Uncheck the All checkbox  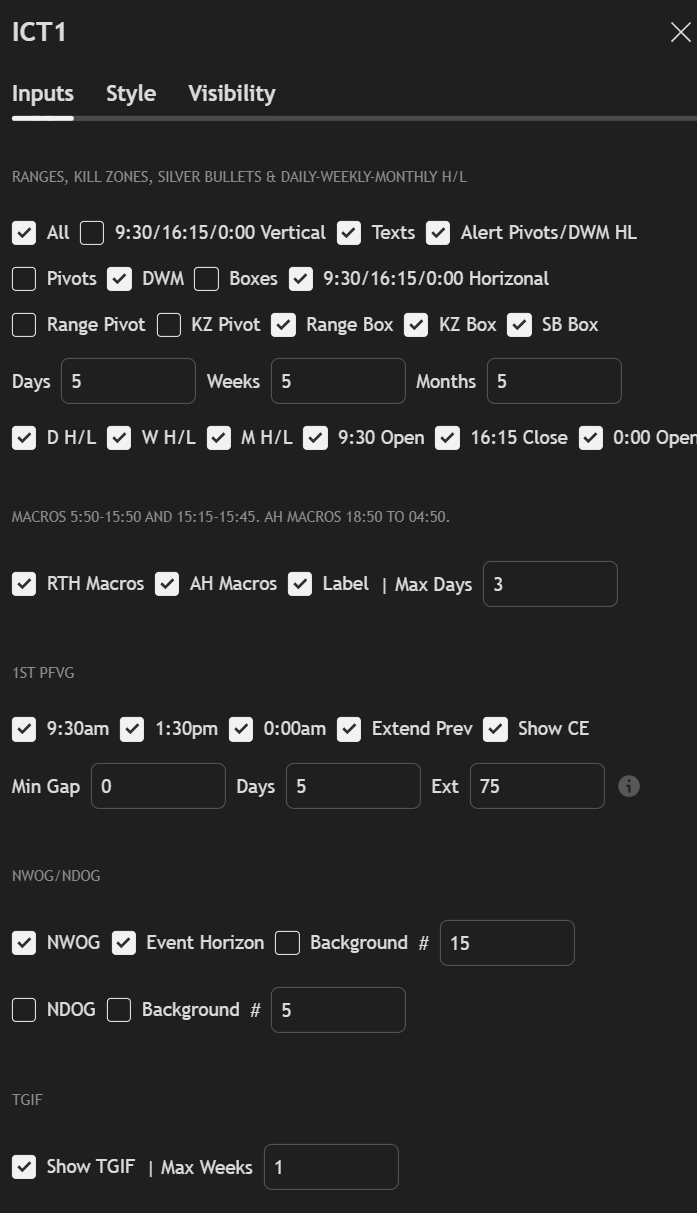coord(24,233)
